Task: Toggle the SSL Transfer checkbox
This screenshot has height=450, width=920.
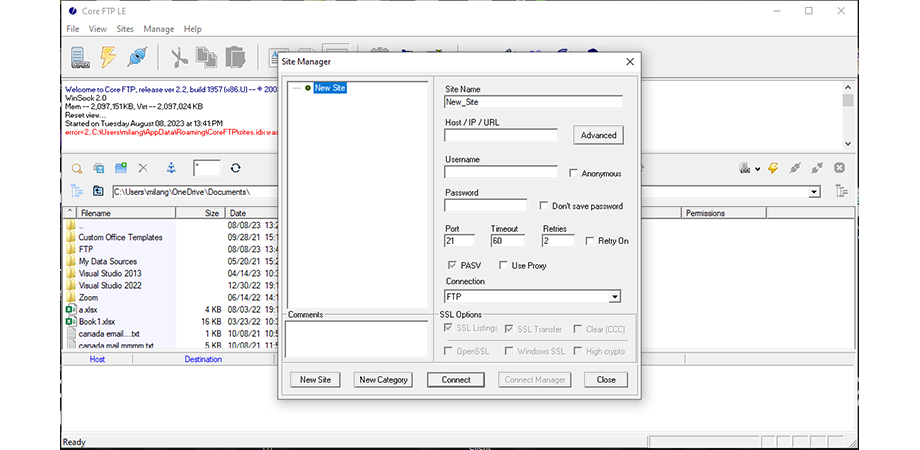Action: coord(509,329)
